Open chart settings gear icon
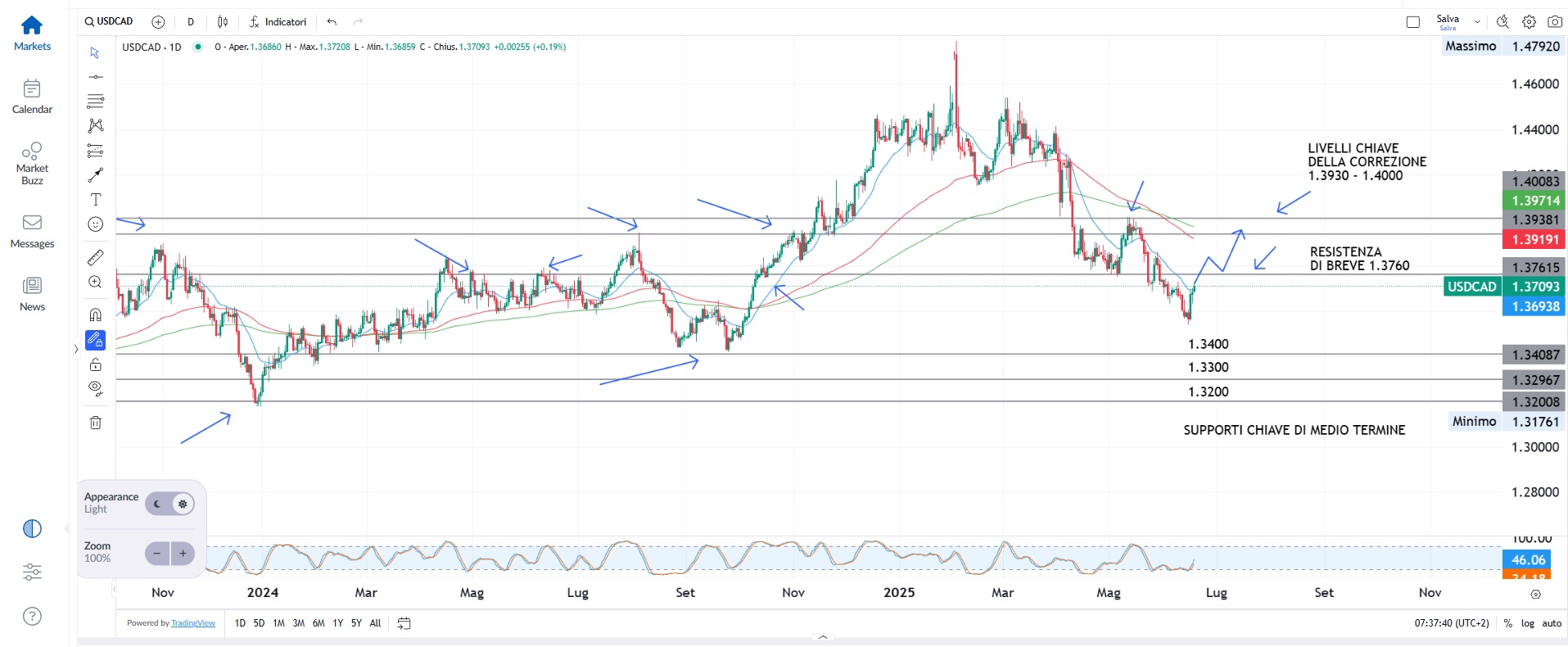1568x647 pixels. (1529, 22)
